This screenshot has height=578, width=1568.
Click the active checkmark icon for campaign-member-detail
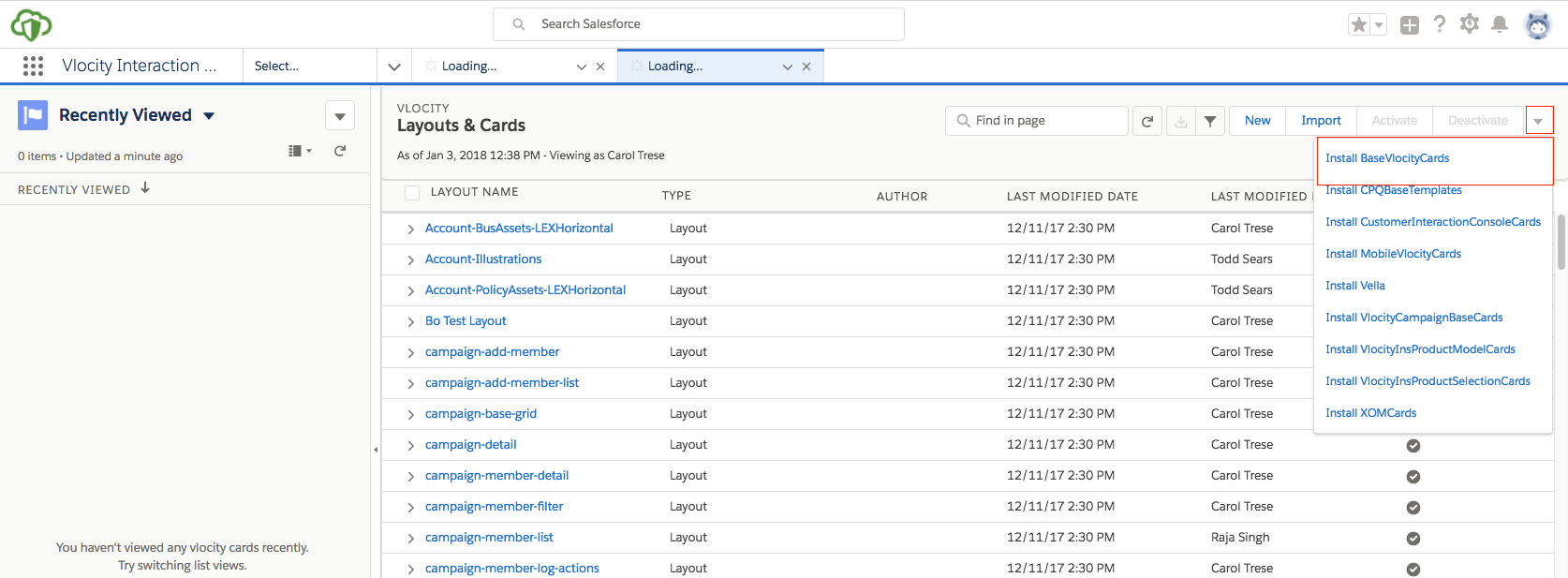[x=1413, y=477]
